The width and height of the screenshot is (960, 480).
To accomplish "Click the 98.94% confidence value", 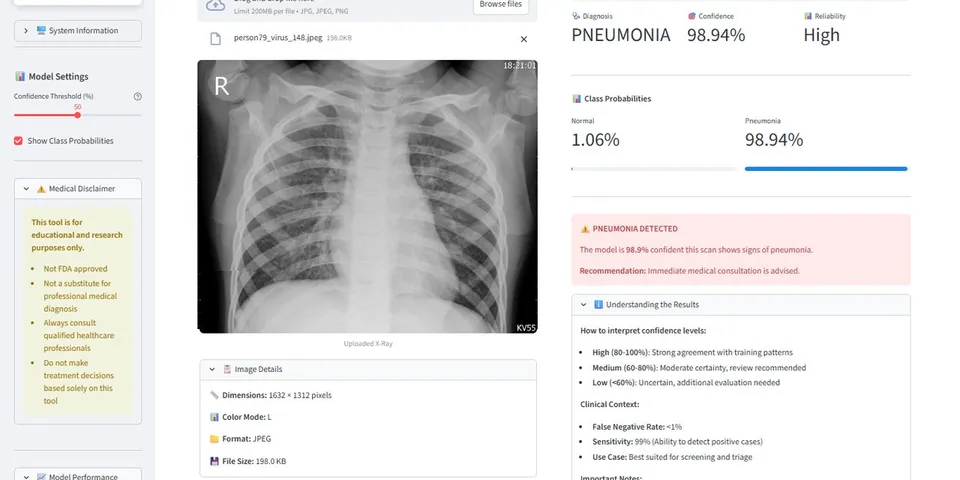I will point(716,35).
